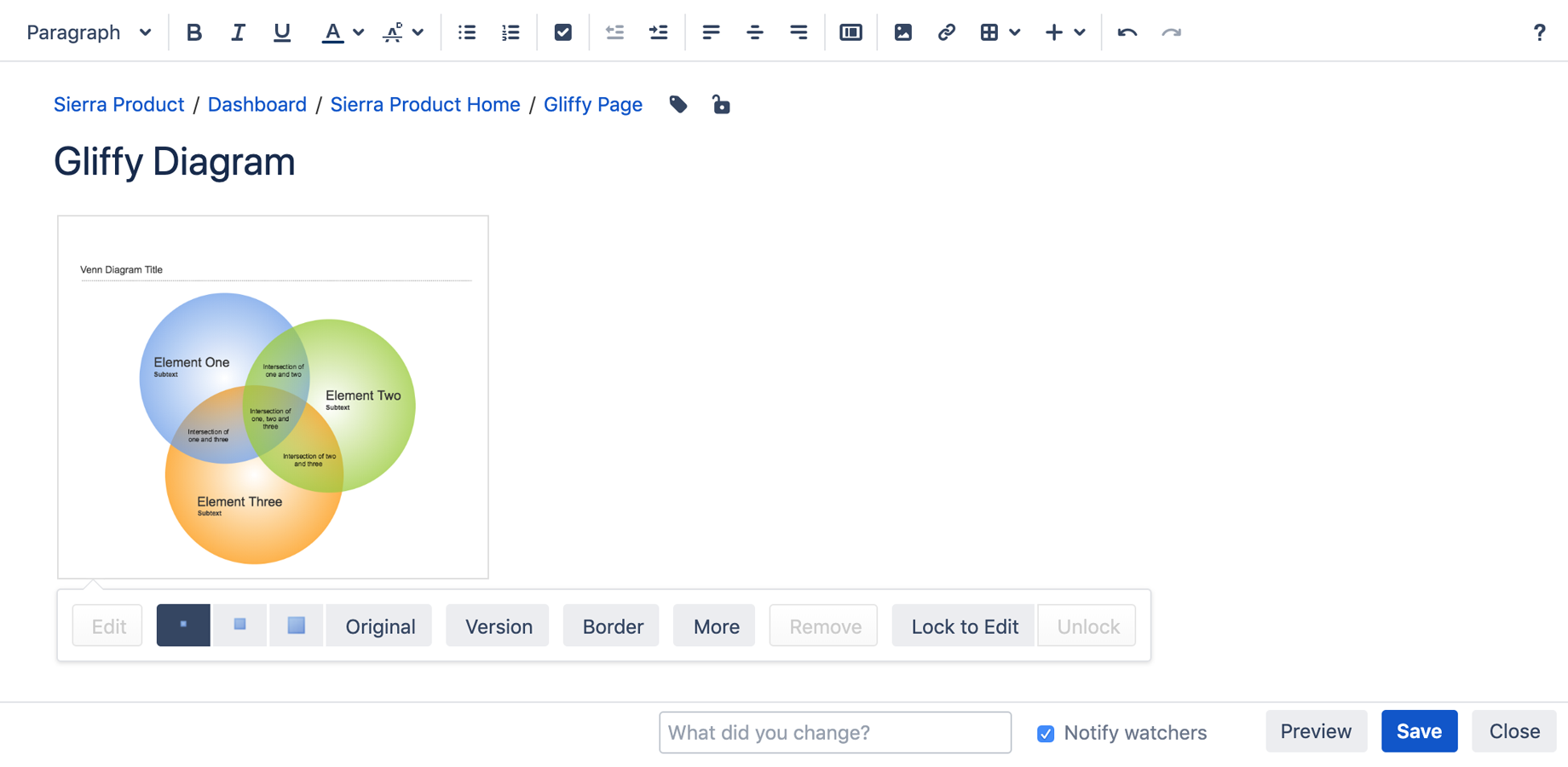Edit the Gliffy Diagram page title
The height and width of the screenshot is (767, 1568).
click(x=175, y=162)
